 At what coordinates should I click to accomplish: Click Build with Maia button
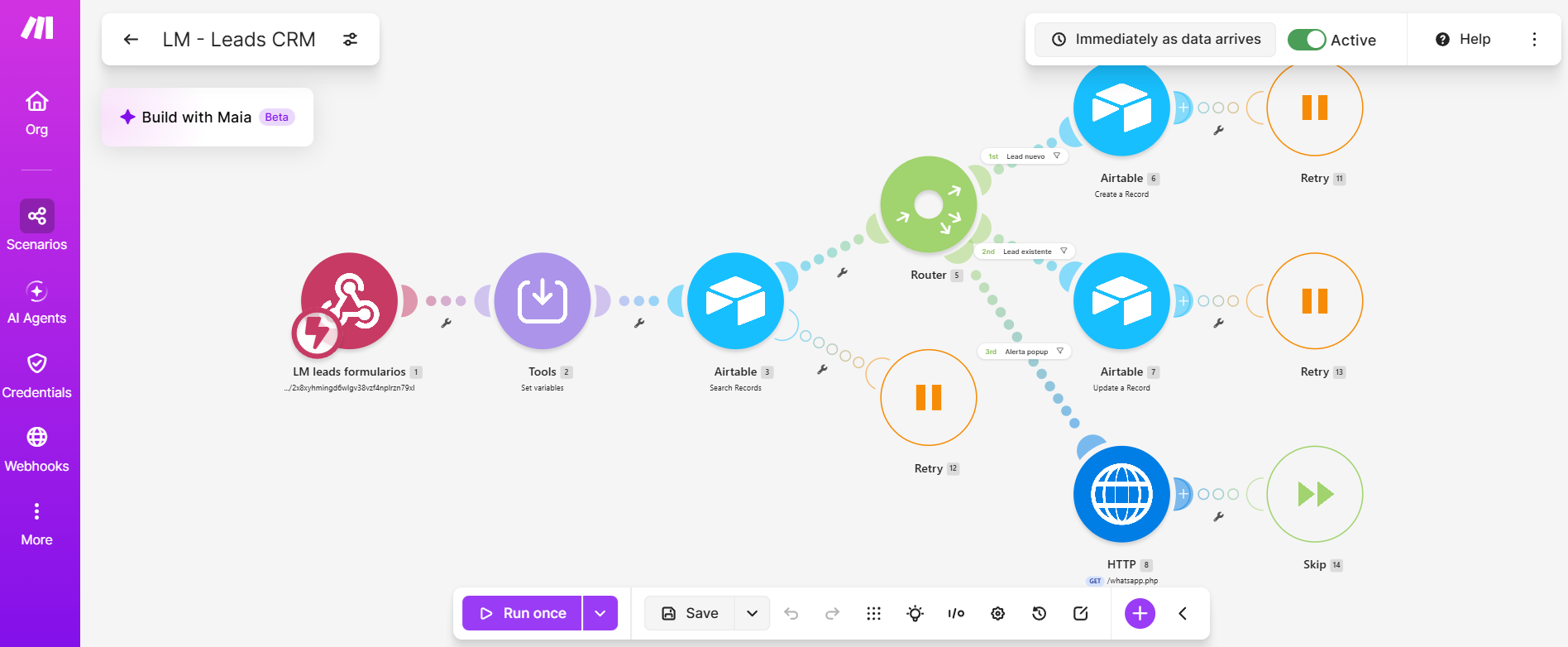tap(208, 117)
